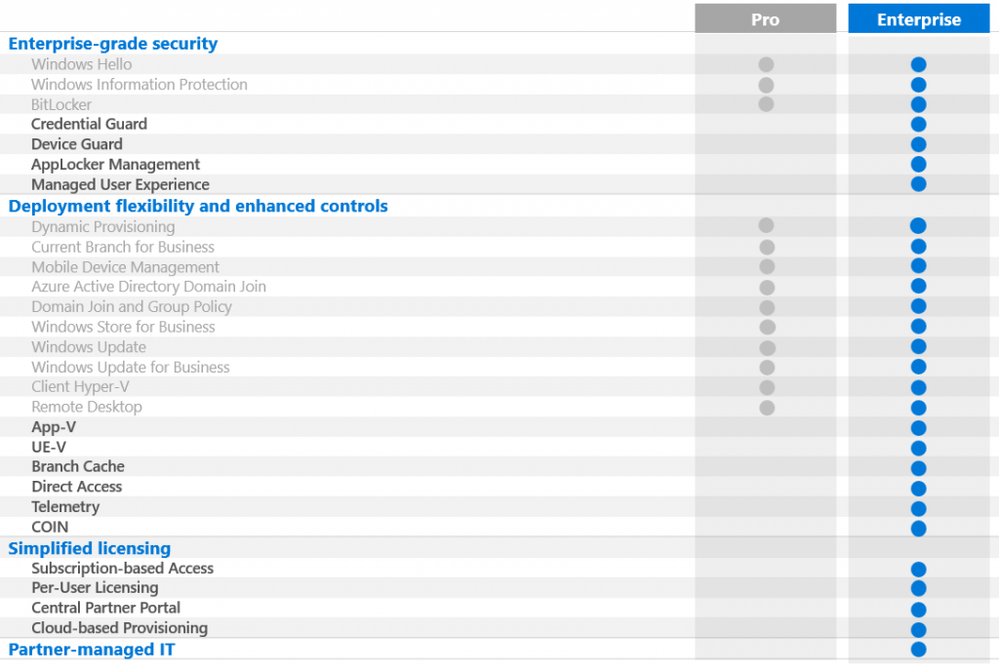Click the Azure Active Directory Domain Join label
Viewport: 999px width, 668px height.
pos(149,287)
